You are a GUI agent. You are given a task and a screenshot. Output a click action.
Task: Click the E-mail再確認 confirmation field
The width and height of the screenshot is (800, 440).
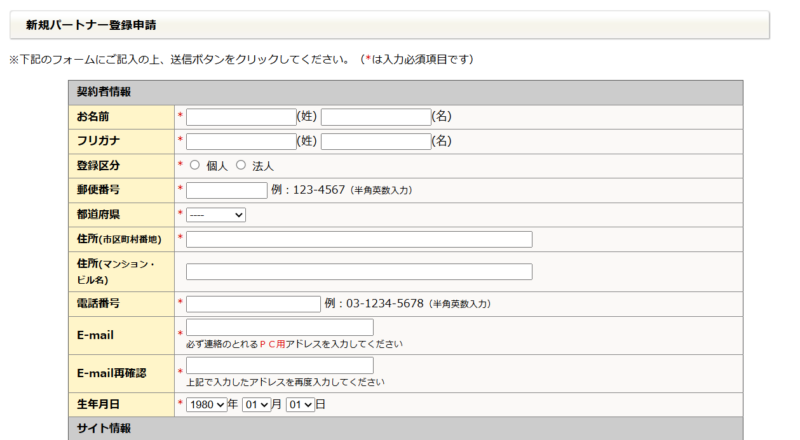tap(279, 366)
